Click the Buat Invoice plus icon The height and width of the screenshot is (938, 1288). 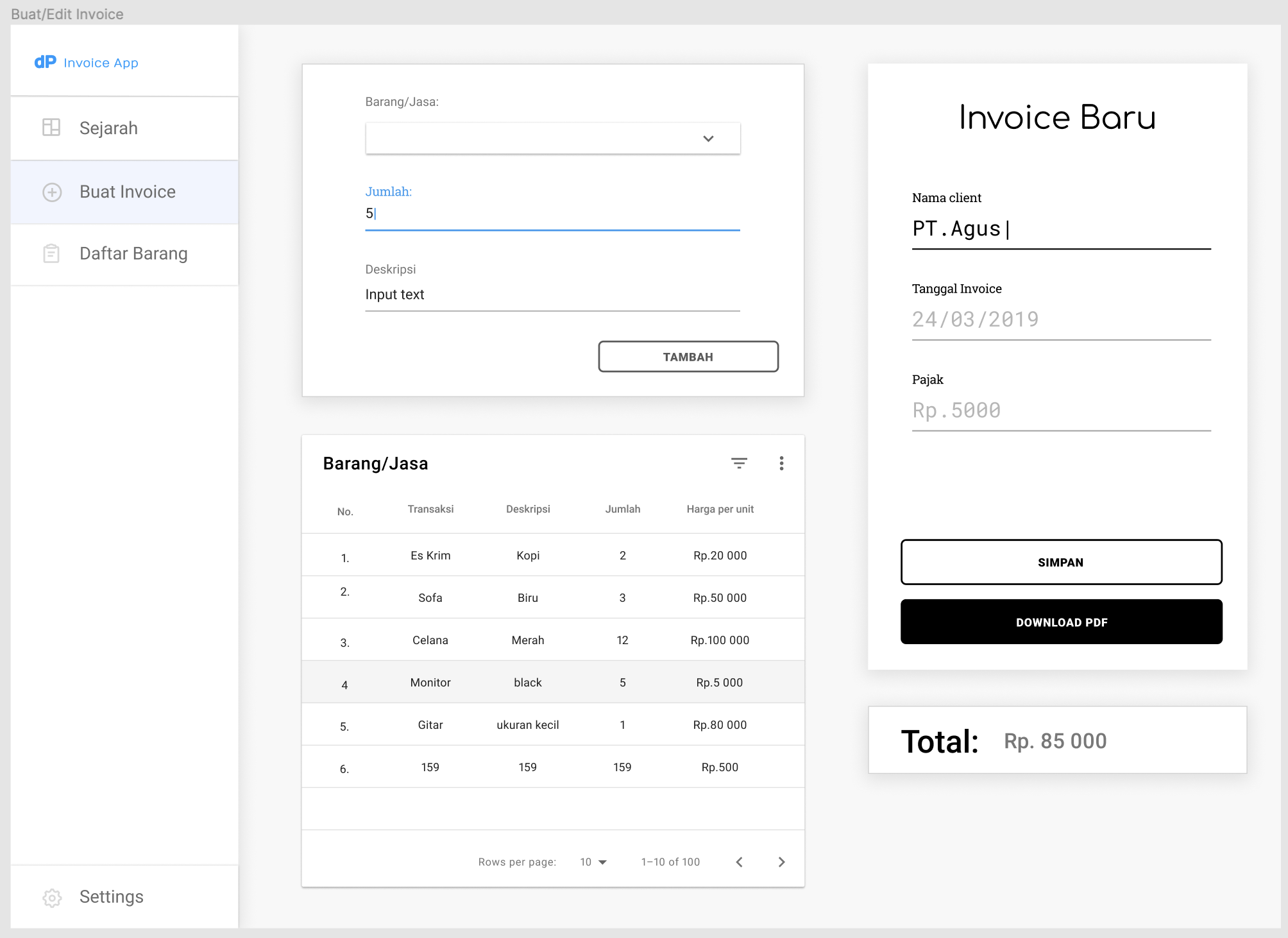tap(51, 192)
